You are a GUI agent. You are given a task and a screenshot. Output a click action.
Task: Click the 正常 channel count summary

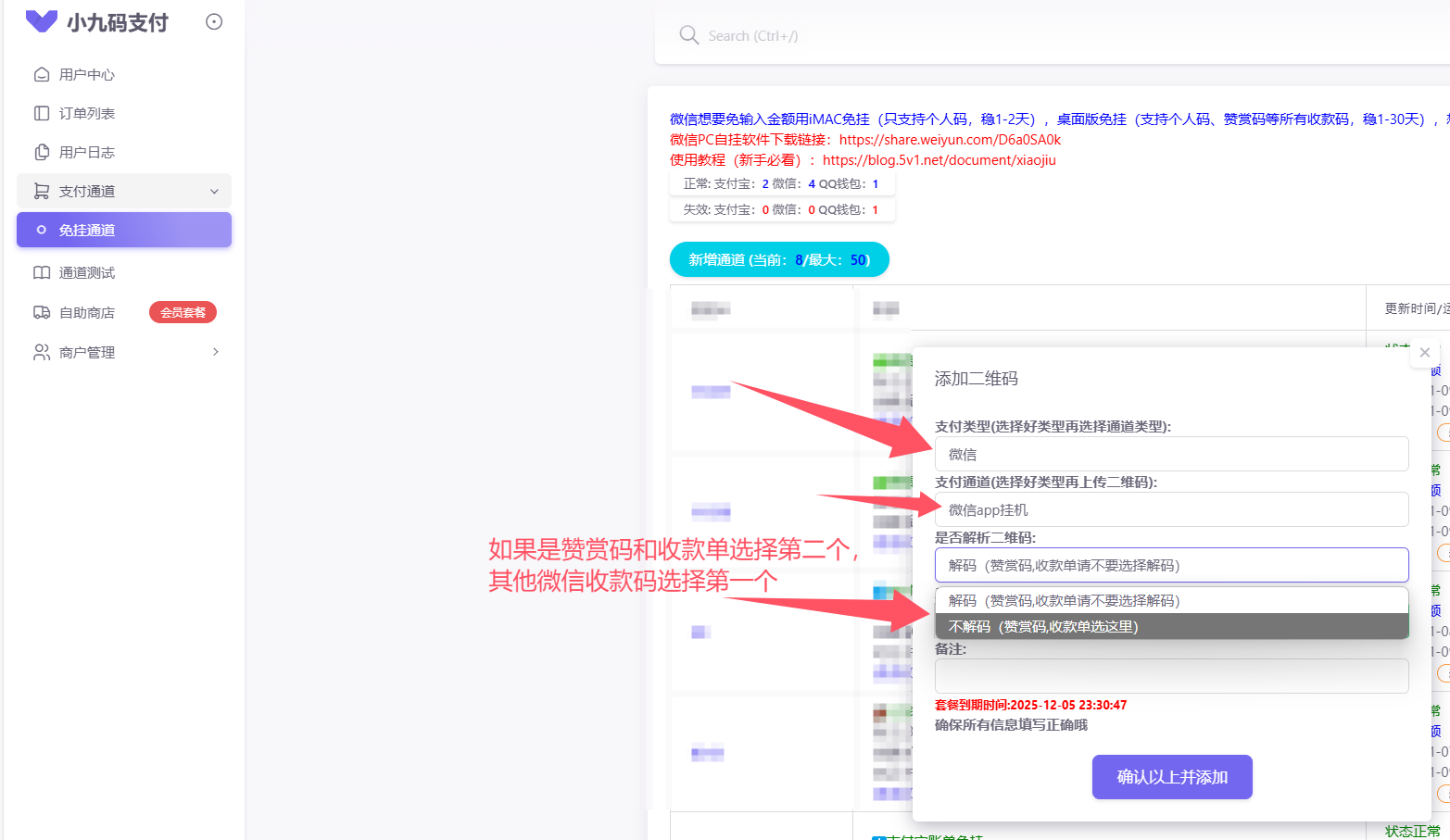(782, 183)
